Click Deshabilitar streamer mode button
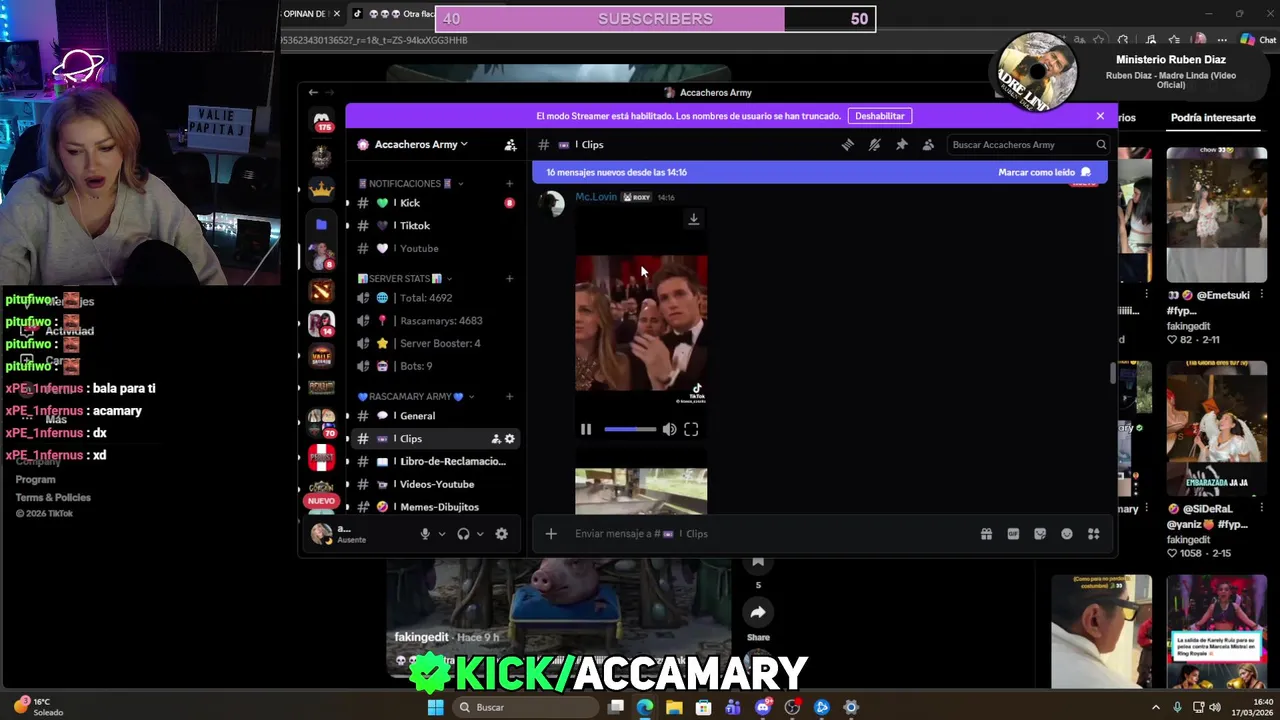Image resolution: width=1280 pixels, height=720 pixels. pyautogui.click(x=880, y=116)
